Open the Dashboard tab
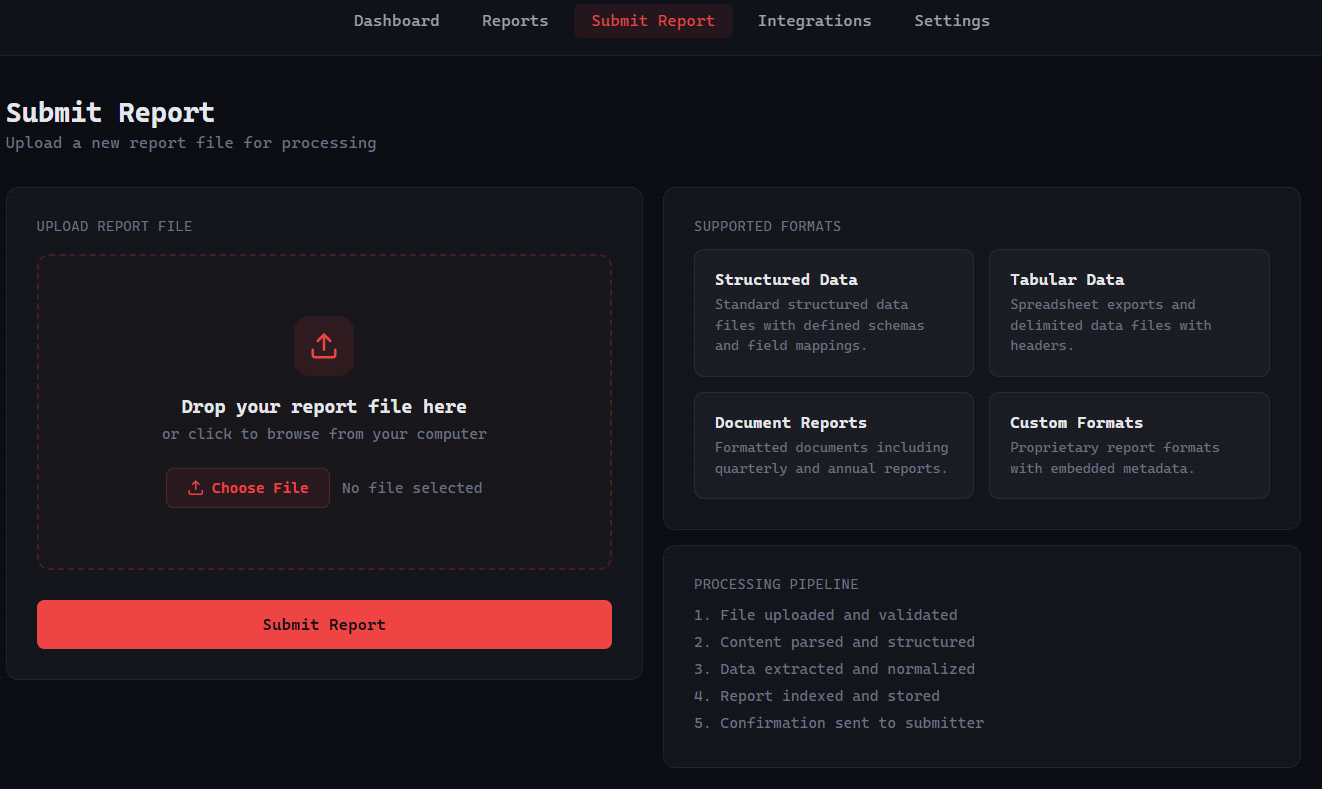This screenshot has width=1322, height=789. (x=396, y=21)
